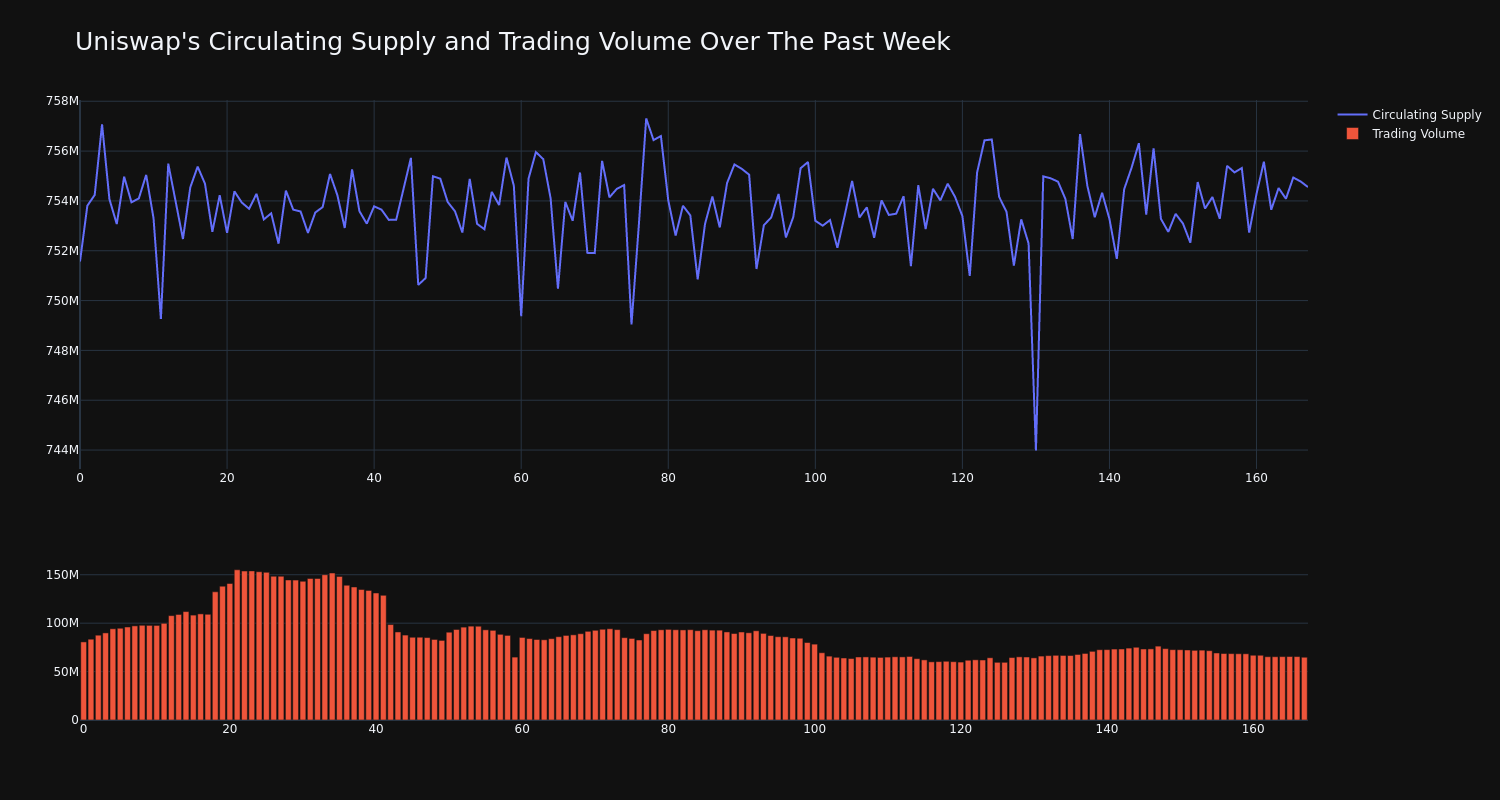This screenshot has height=800, width=1500.
Task: Click x-axis tick 100 under supply chart
Action: (815, 478)
